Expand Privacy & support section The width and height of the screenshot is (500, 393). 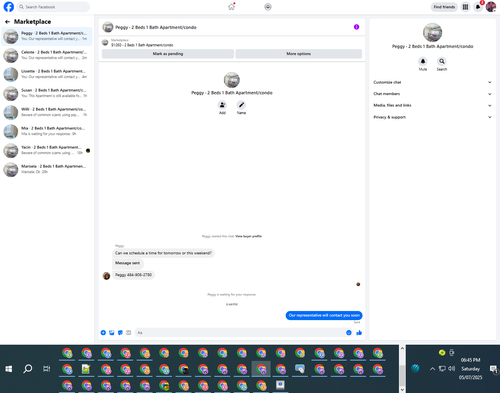[x=432, y=117]
